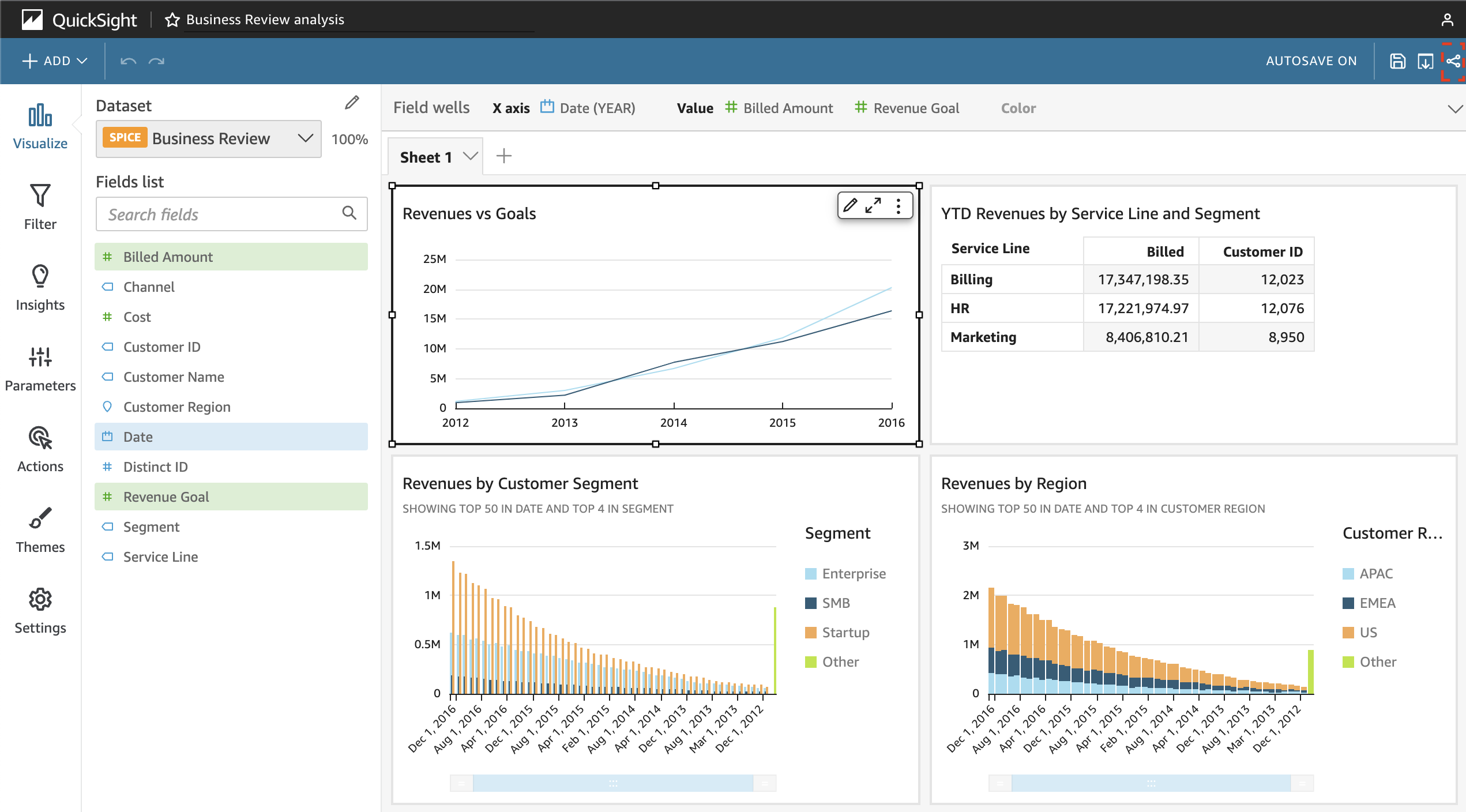
Task: Click the Color field well
Action: point(1018,108)
